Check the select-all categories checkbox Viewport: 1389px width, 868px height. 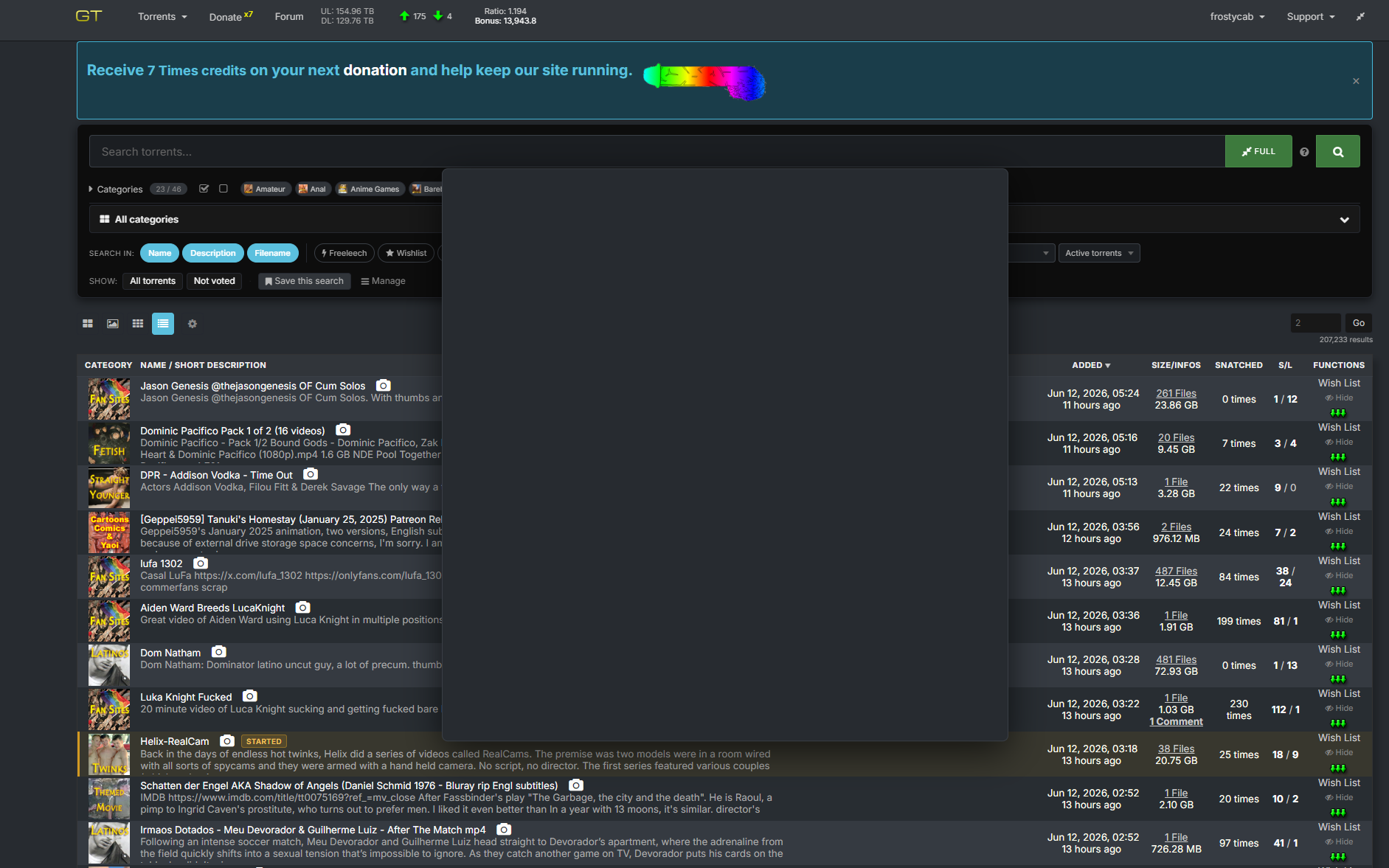click(x=204, y=189)
